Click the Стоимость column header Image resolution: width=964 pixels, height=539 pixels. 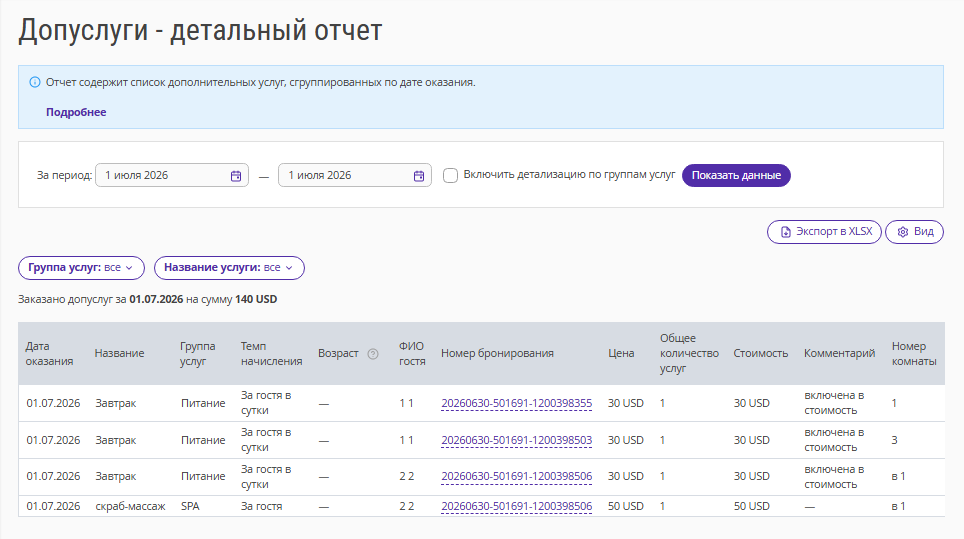tap(761, 353)
